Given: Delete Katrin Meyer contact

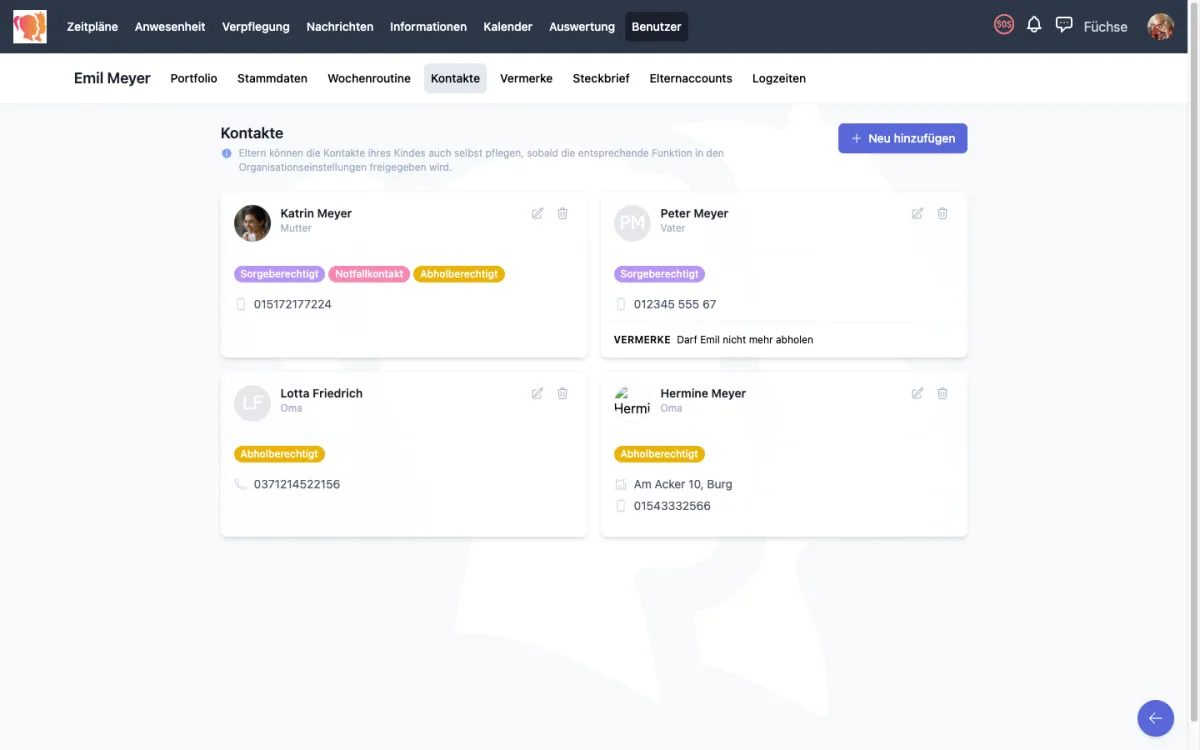Looking at the screenshot, I should coord(562,213).
